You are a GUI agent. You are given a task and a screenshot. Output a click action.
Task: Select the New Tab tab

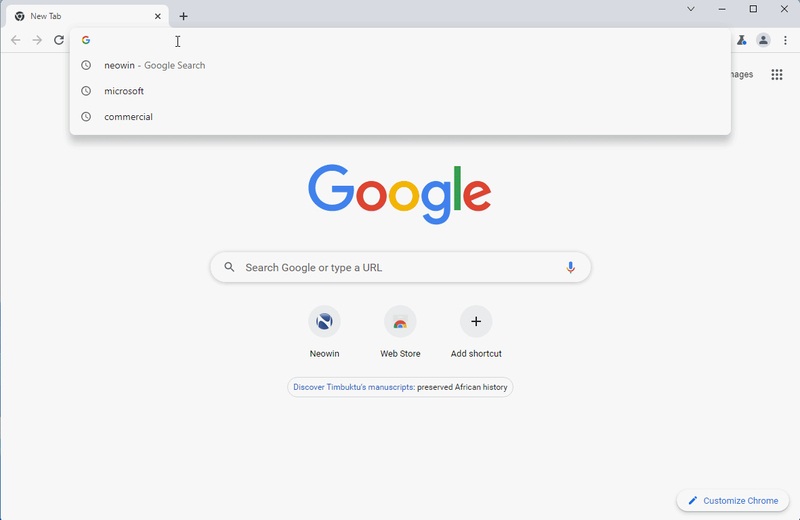[x=80, y=16]
